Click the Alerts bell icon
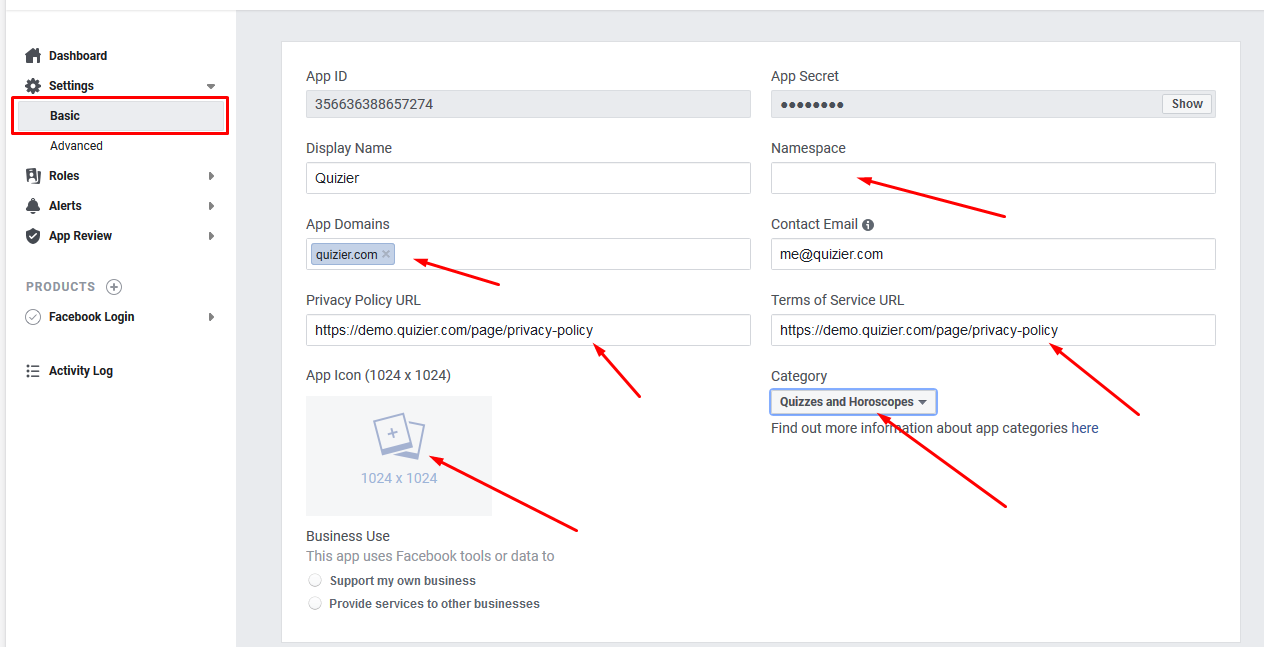This screenshot has height=647, width=1264. [x=33, y=206]
